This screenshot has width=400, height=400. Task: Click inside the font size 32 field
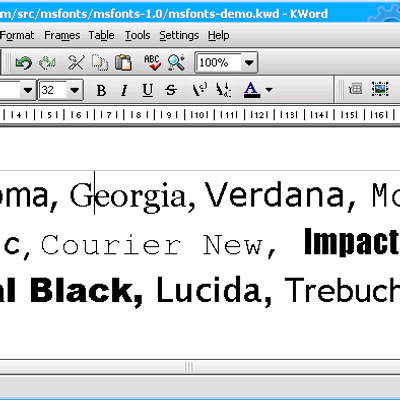click(53, 90)
